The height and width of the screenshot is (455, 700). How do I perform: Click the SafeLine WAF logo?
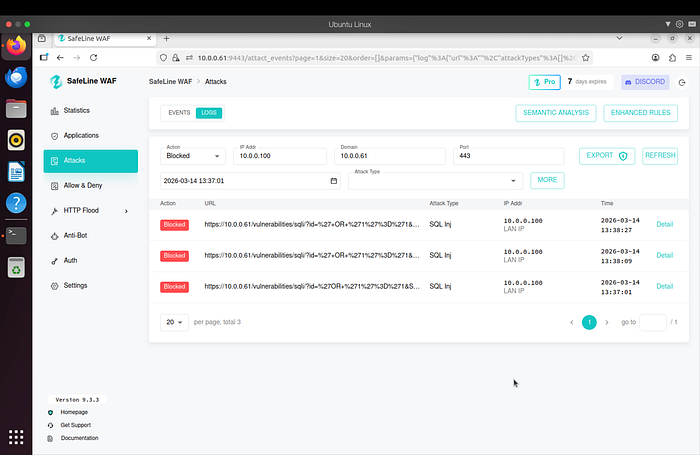click(83, 81)
